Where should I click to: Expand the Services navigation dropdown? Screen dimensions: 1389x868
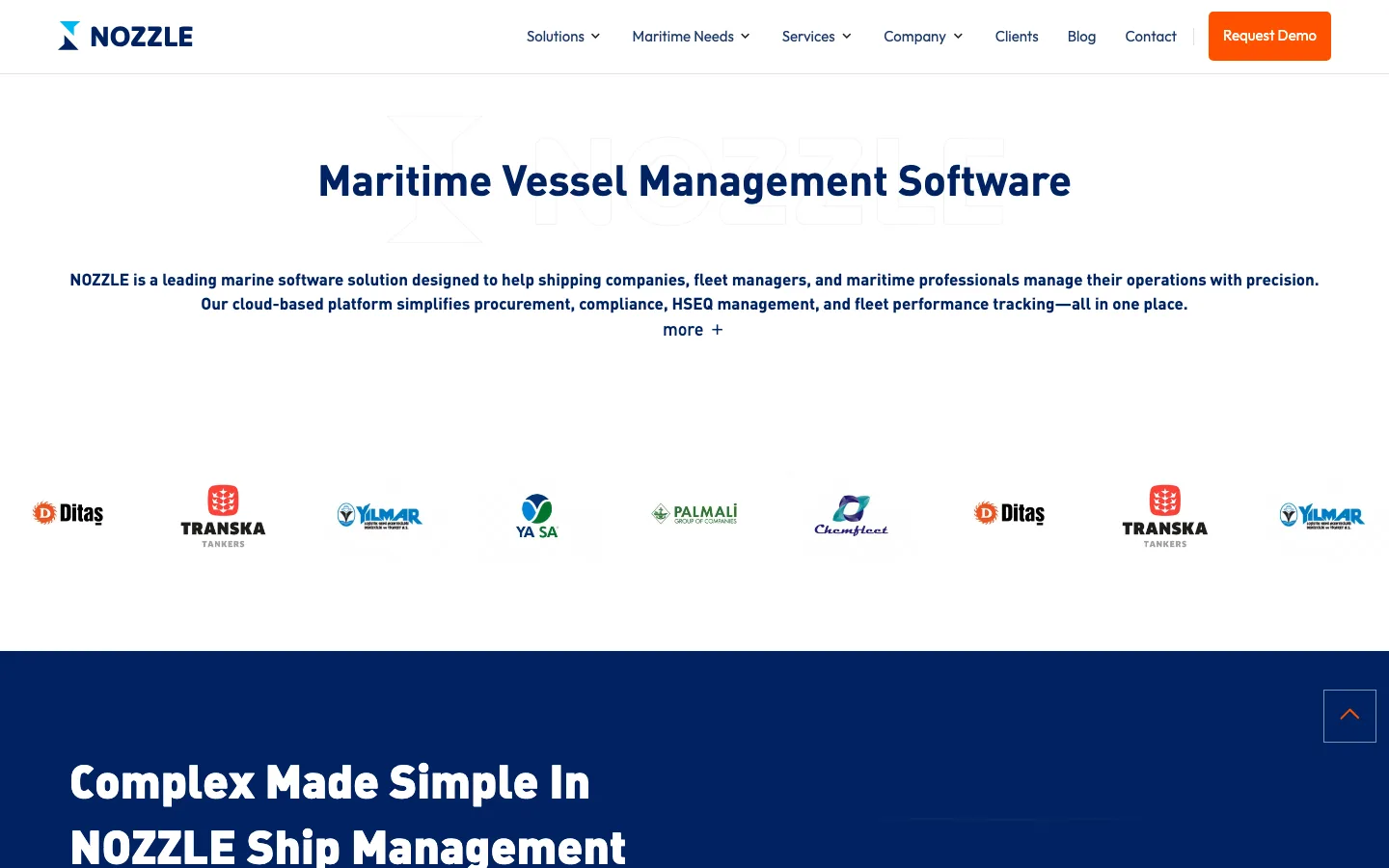(x=817, y=37)
